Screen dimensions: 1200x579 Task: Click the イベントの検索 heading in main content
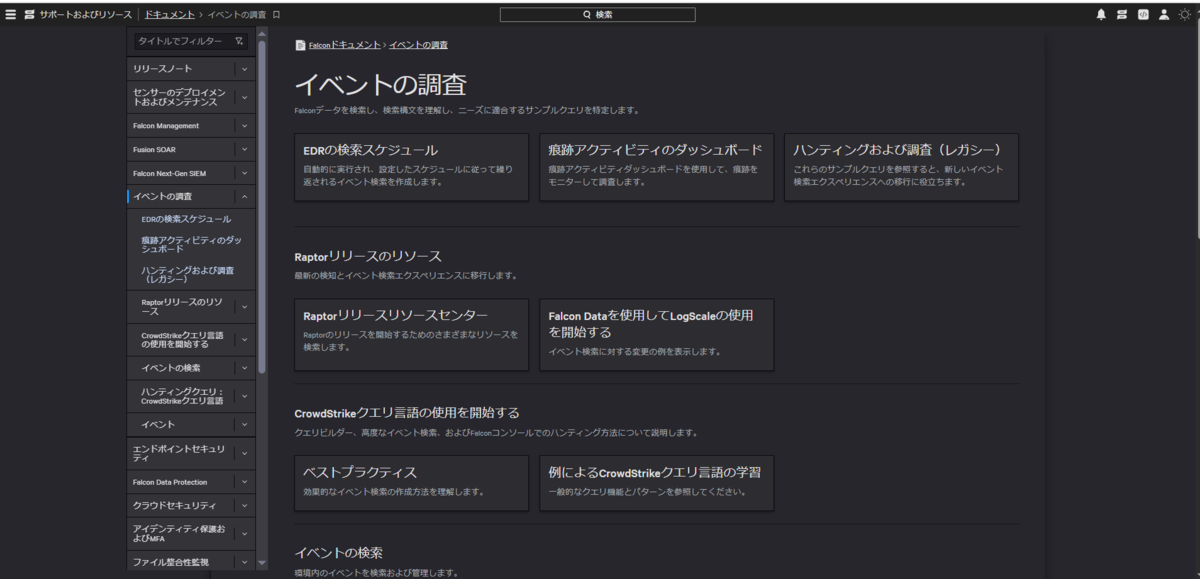coord(338,553)
